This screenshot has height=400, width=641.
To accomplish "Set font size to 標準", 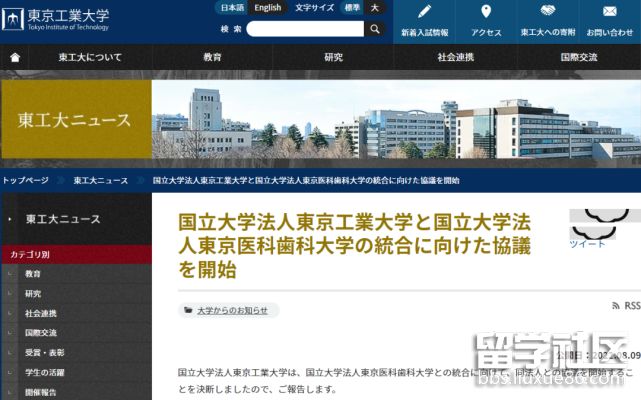I will [x=352, y=8].
